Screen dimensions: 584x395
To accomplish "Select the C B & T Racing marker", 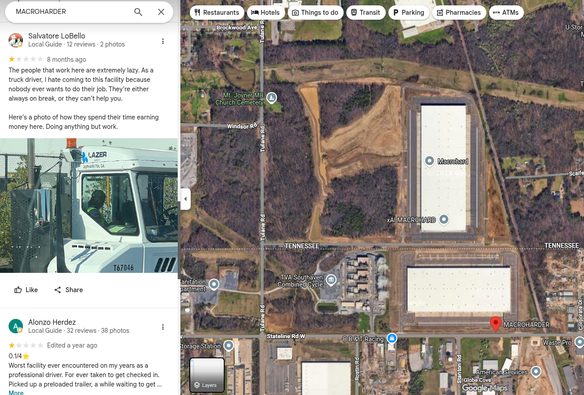I will (391, 338).
